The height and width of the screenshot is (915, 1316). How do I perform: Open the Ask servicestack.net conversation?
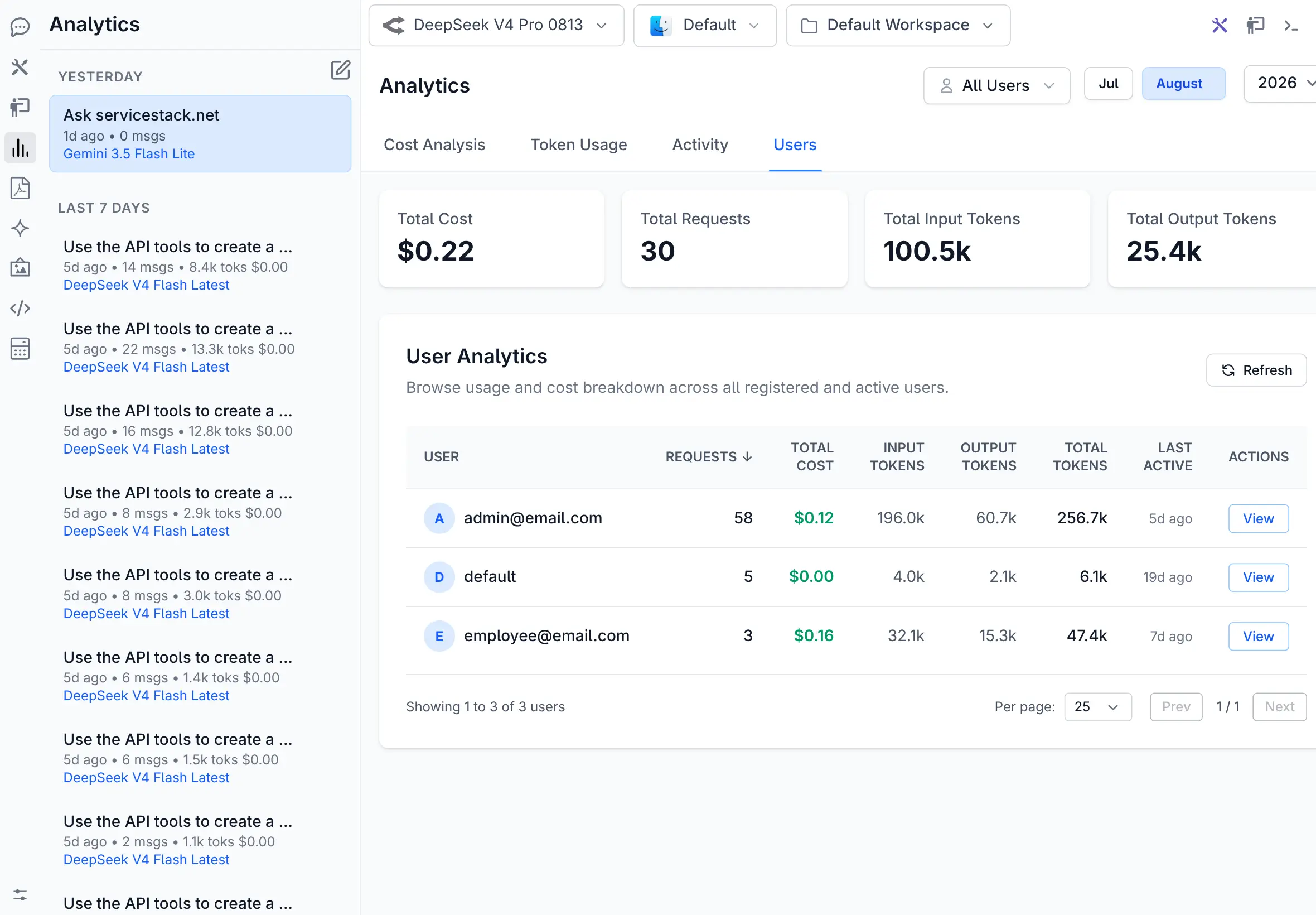[200, 133]
